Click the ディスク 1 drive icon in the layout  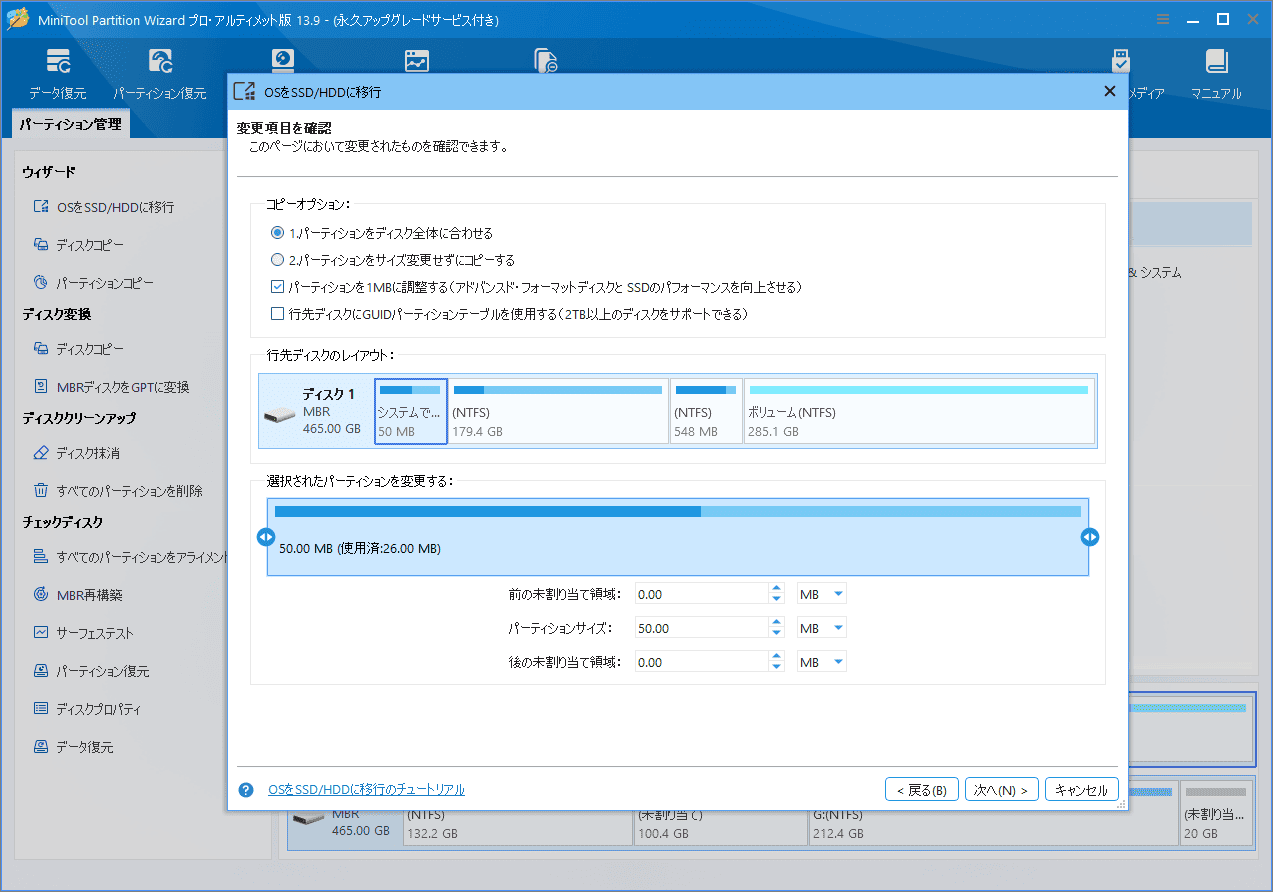pyautogui.click(x=279, y=413)
